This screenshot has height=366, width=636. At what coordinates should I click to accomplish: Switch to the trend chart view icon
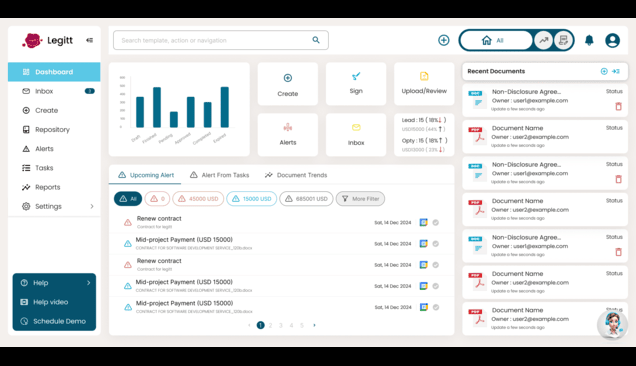544,40
